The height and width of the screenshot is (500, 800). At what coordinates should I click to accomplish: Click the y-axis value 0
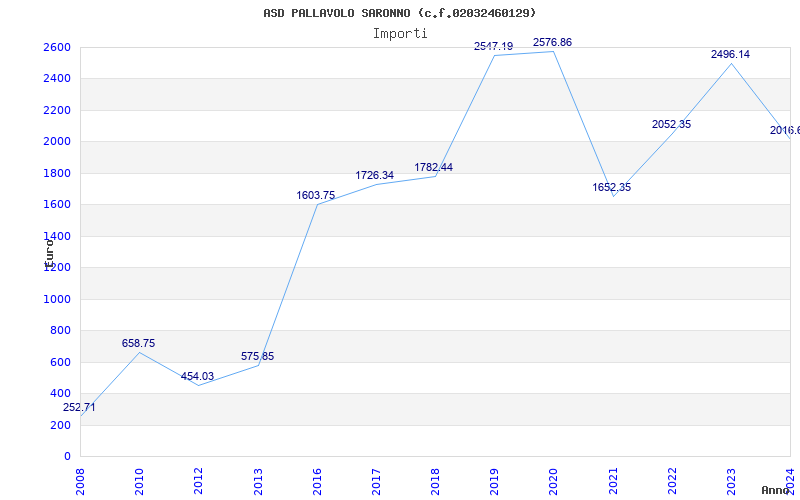[67, 456]
